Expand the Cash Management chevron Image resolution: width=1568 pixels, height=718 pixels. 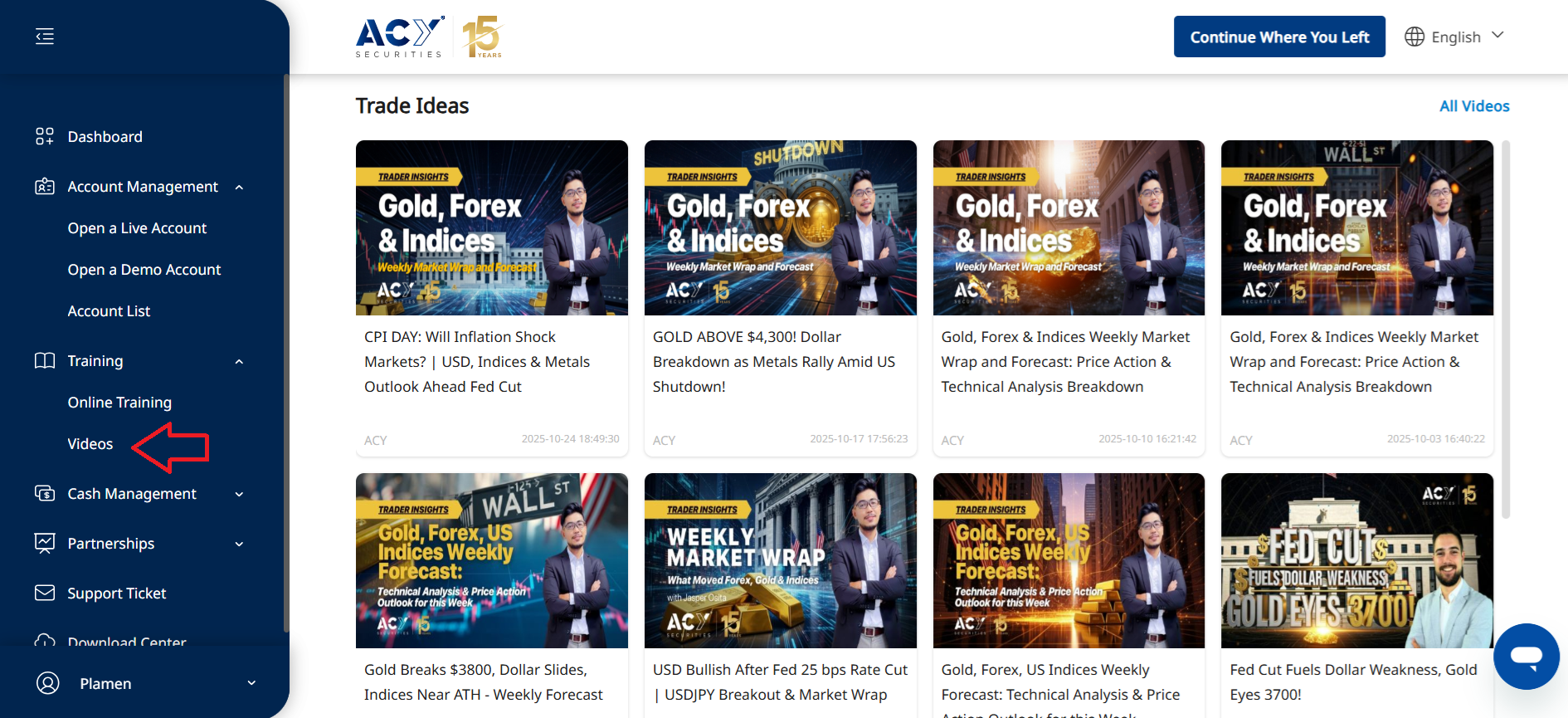(239, 494)
